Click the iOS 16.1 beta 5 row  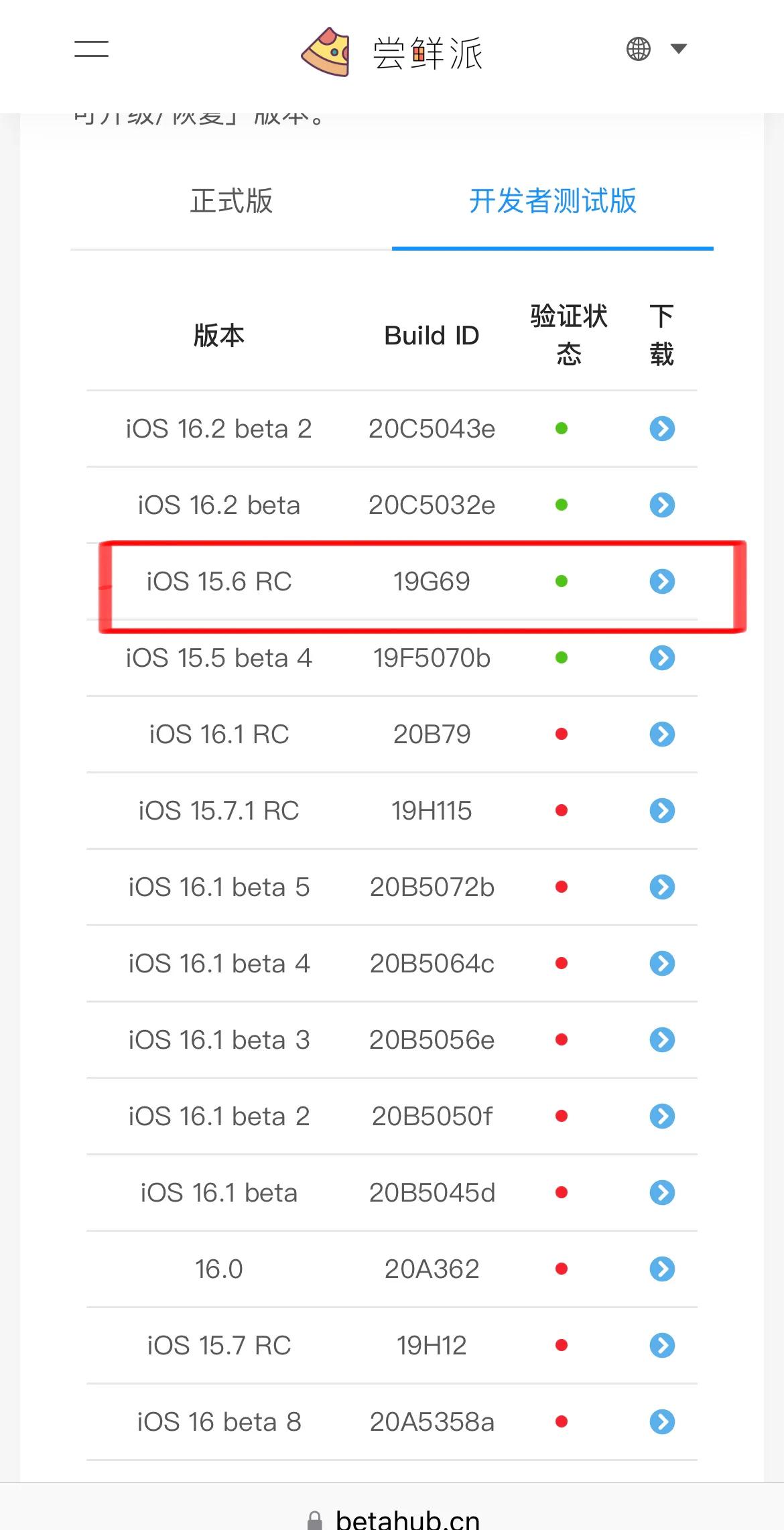click(218, 887)
